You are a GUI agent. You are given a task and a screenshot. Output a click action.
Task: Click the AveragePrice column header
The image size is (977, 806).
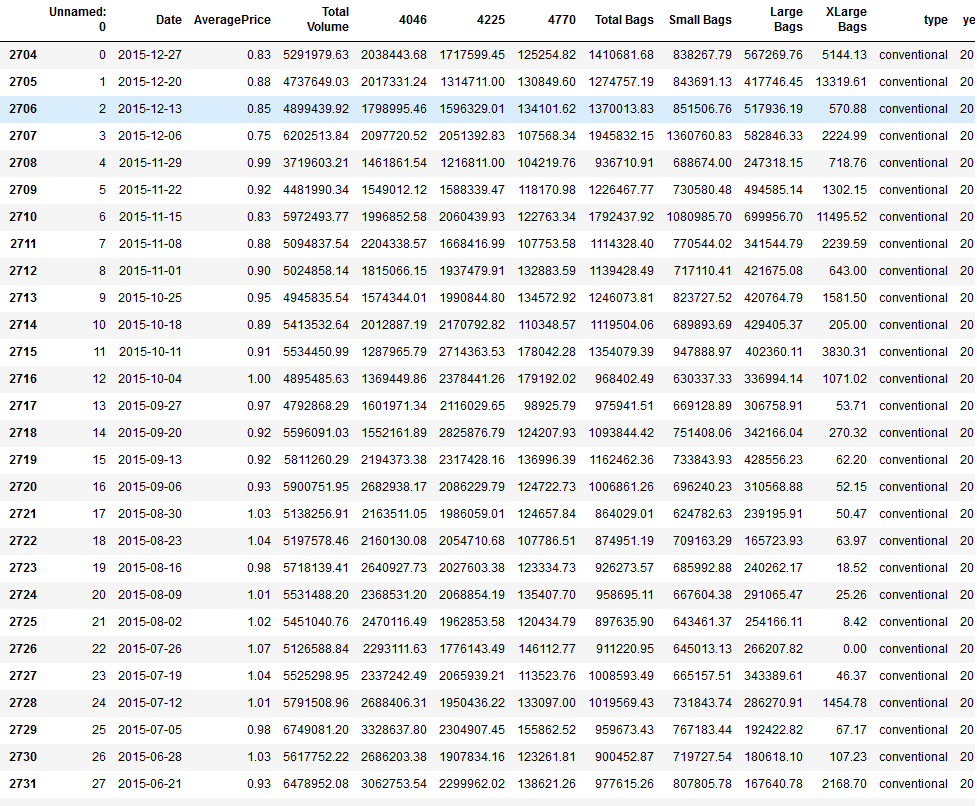pos(232,20)
